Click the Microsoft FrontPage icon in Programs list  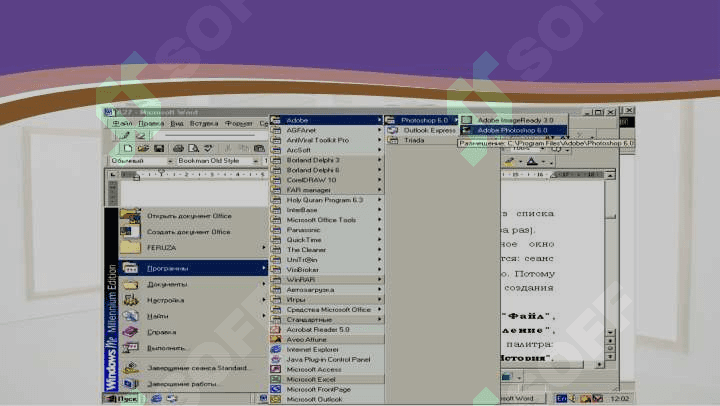click(276, 389)
